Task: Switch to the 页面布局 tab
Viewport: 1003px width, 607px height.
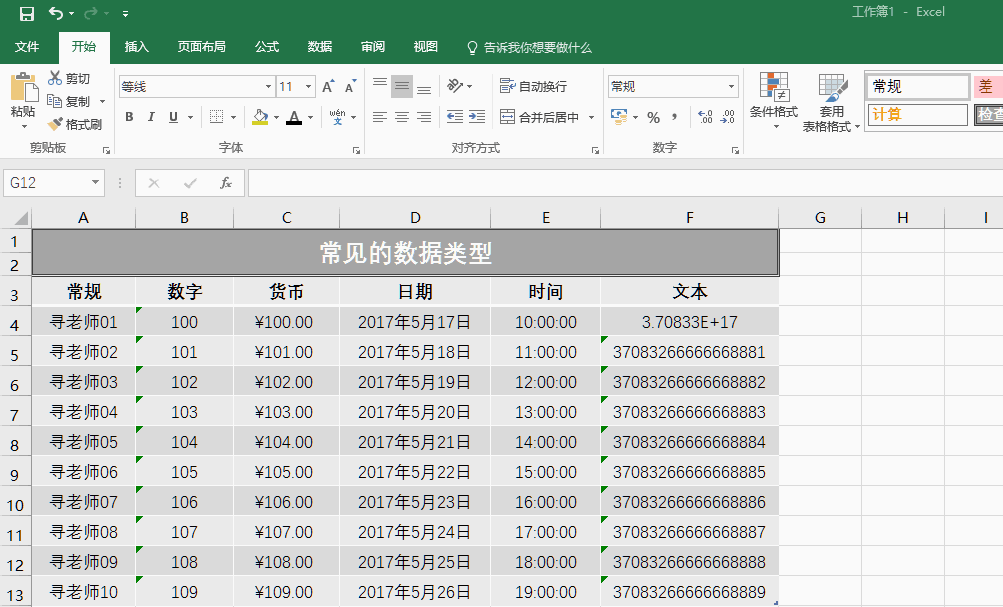Action: [x=201, y=47]
